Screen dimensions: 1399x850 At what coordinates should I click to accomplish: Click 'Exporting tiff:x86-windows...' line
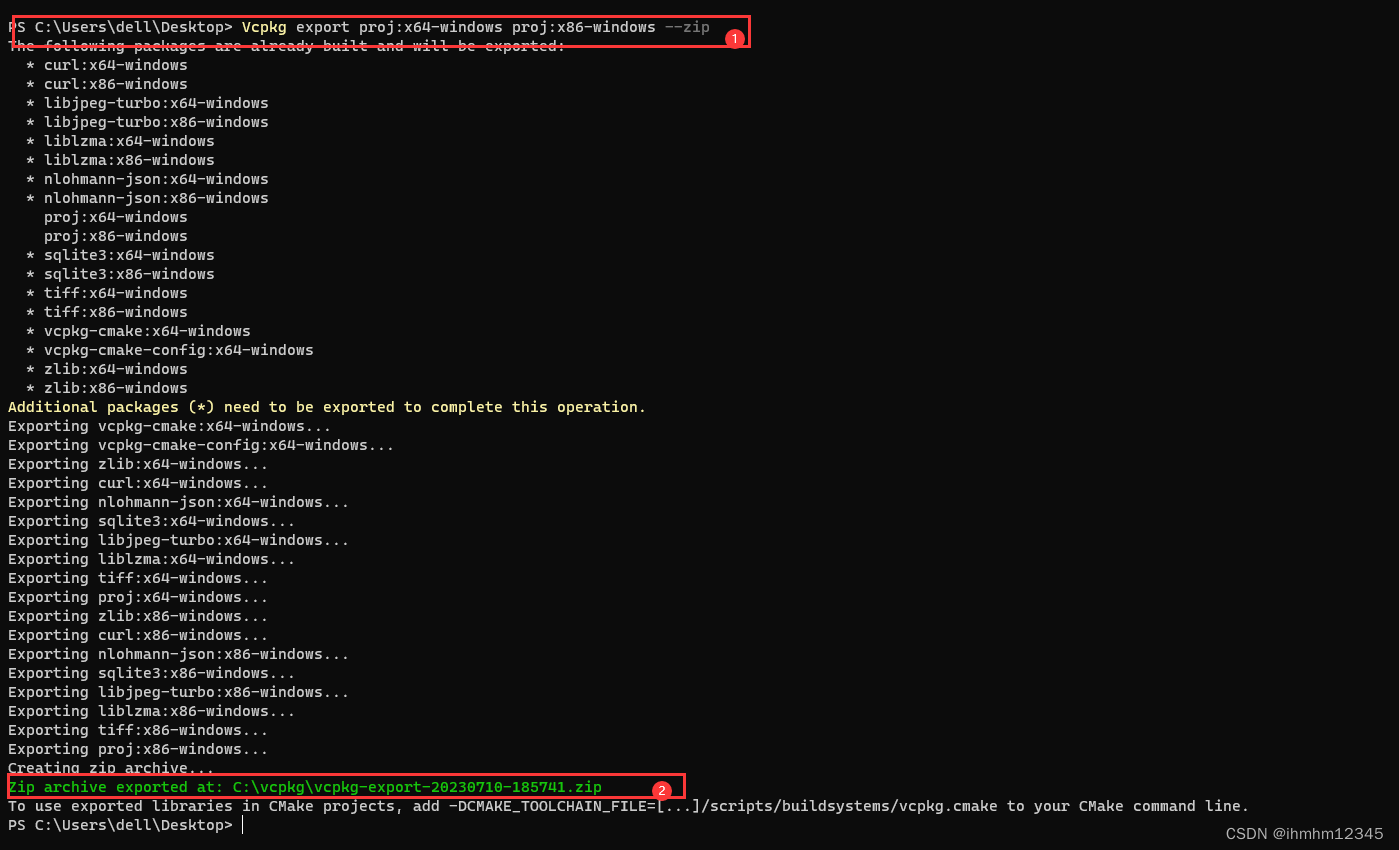tap(138, 730)
